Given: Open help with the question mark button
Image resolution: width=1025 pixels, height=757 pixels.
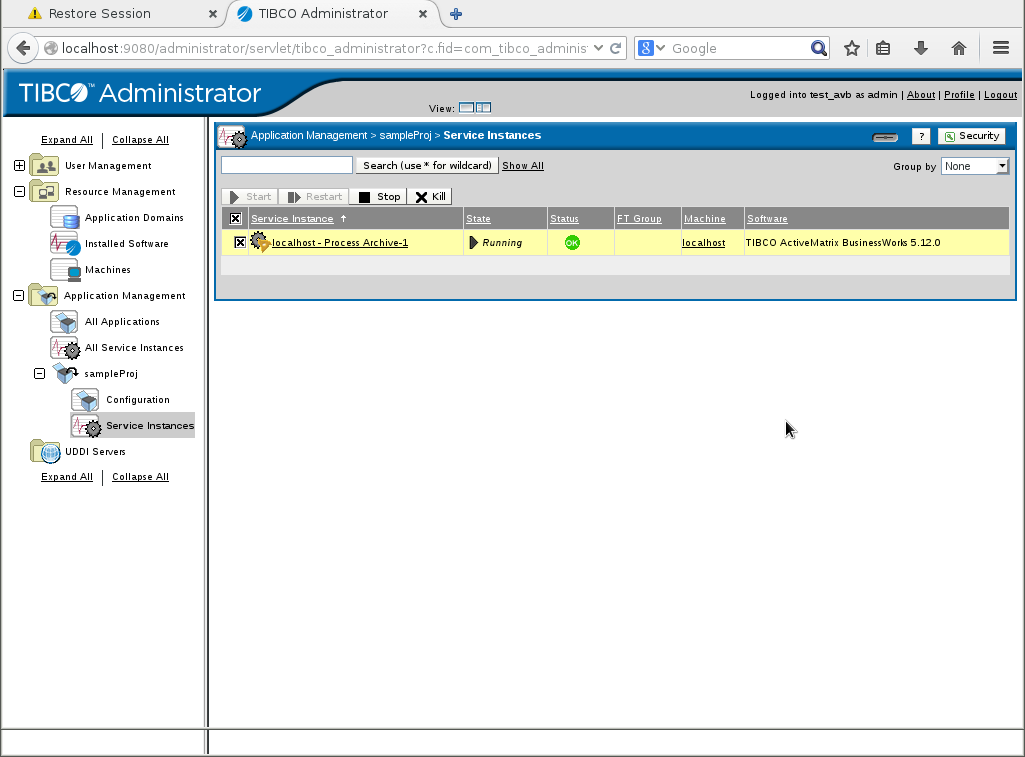Looking at the screenshot, I should click(921, 136).
